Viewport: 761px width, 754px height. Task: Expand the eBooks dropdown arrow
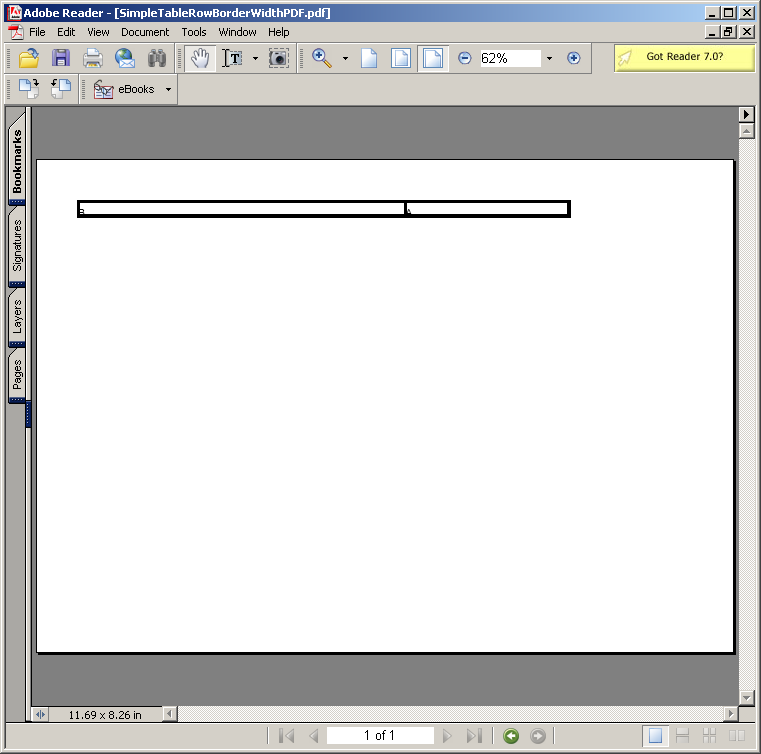tap(168, 89)
